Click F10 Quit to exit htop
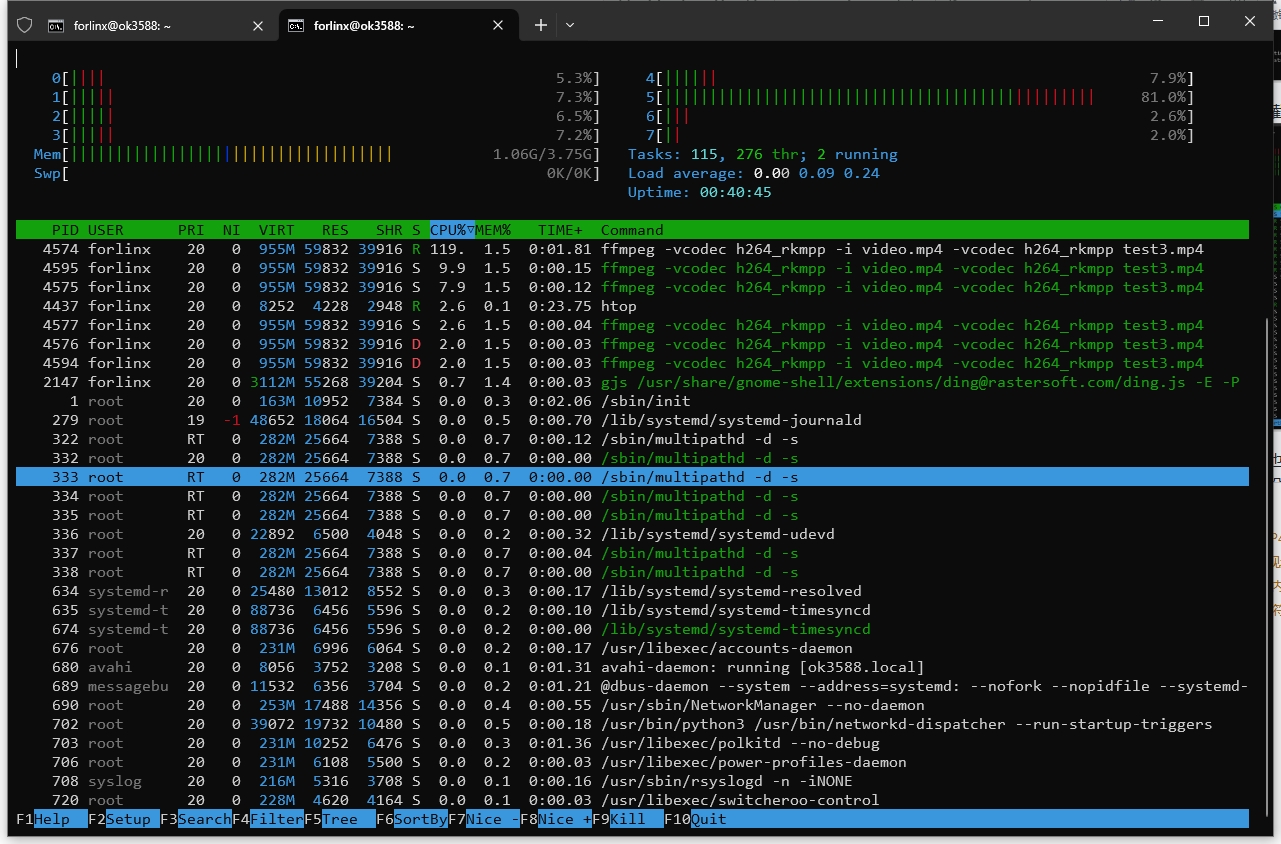This screenshot has width=1281, height=844. [x=708, y=819]
